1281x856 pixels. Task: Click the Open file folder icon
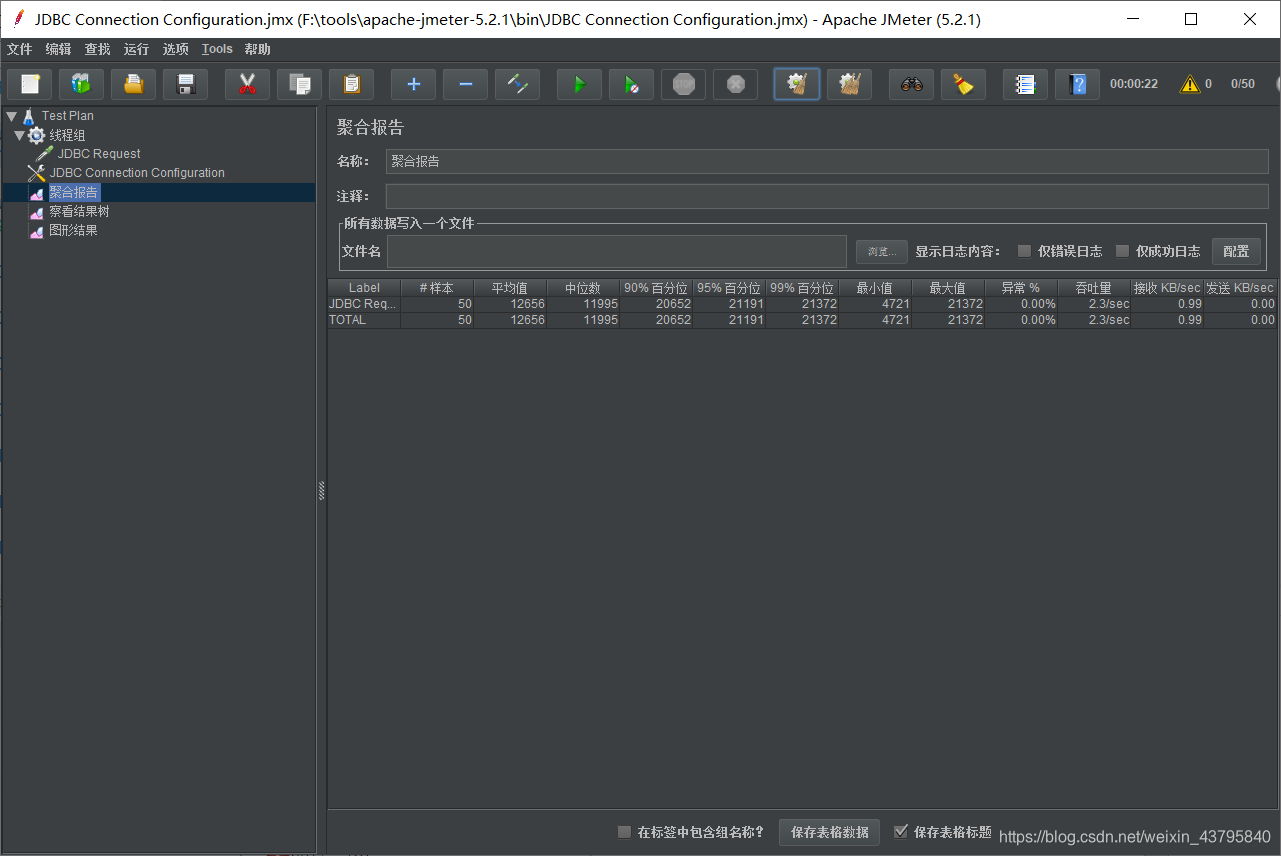[133, 84]
